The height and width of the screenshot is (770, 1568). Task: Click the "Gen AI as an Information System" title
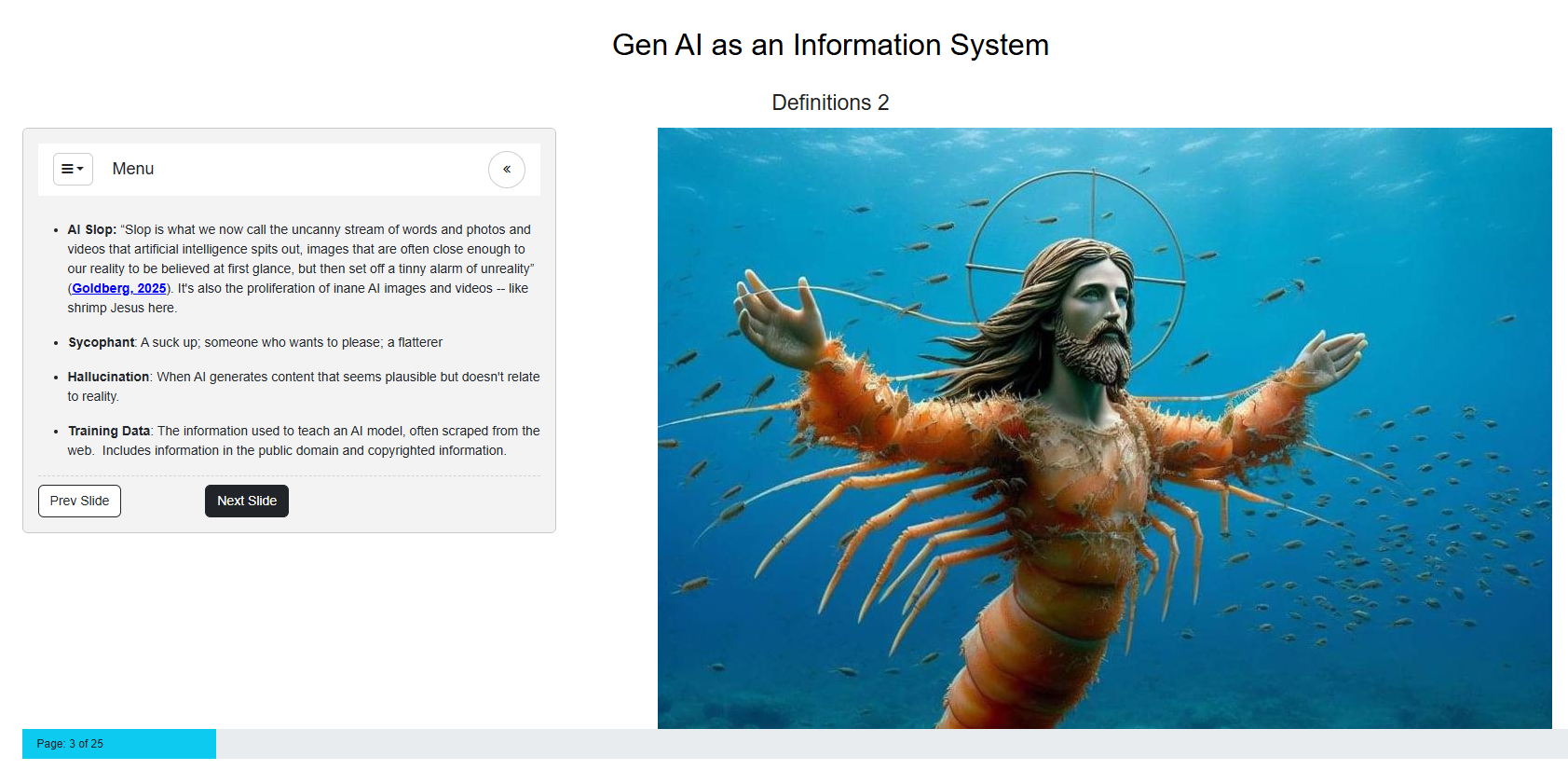click(830, 45)
